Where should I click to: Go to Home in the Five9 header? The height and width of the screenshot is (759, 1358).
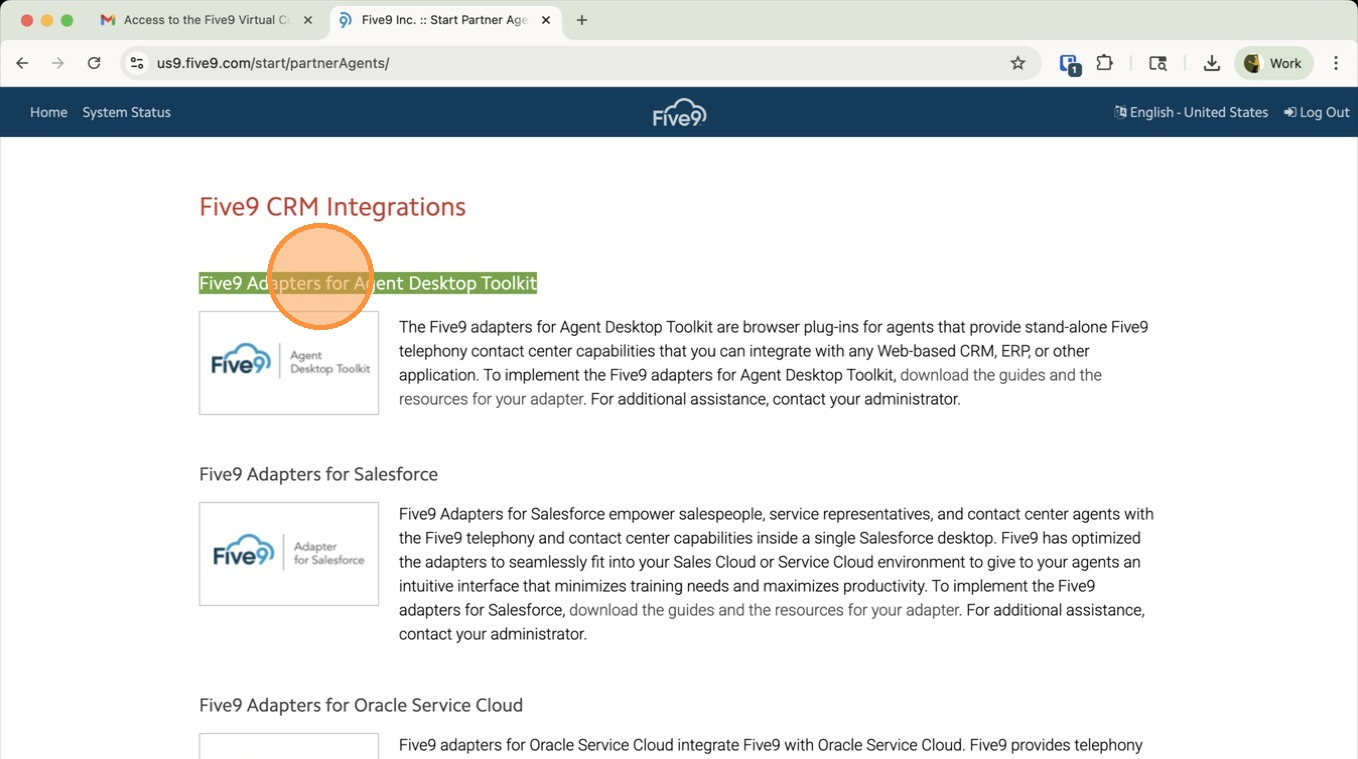49,112
